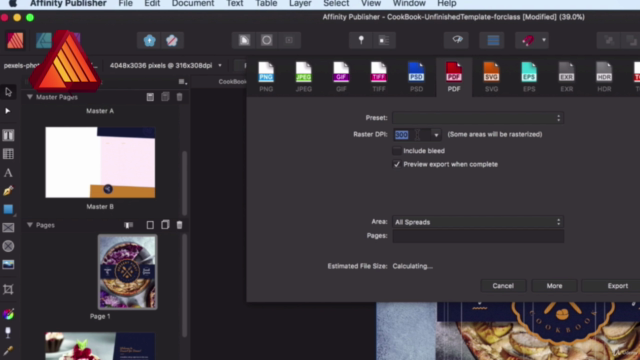Select the Artistic Text tool
Screen dimensions: 640x360
point(8,173)
